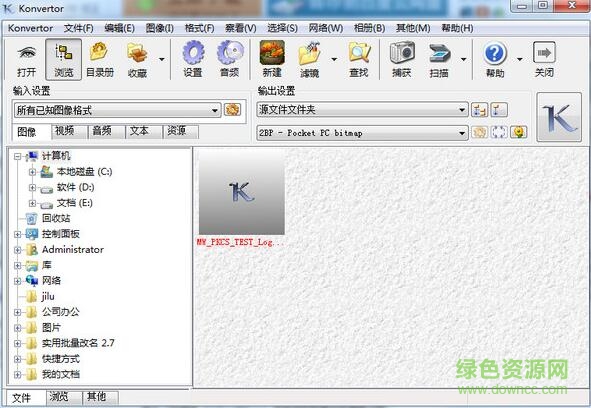Screen dimensions: 591x408
Task: Select the jilu folder
Action: click(48, 296)
